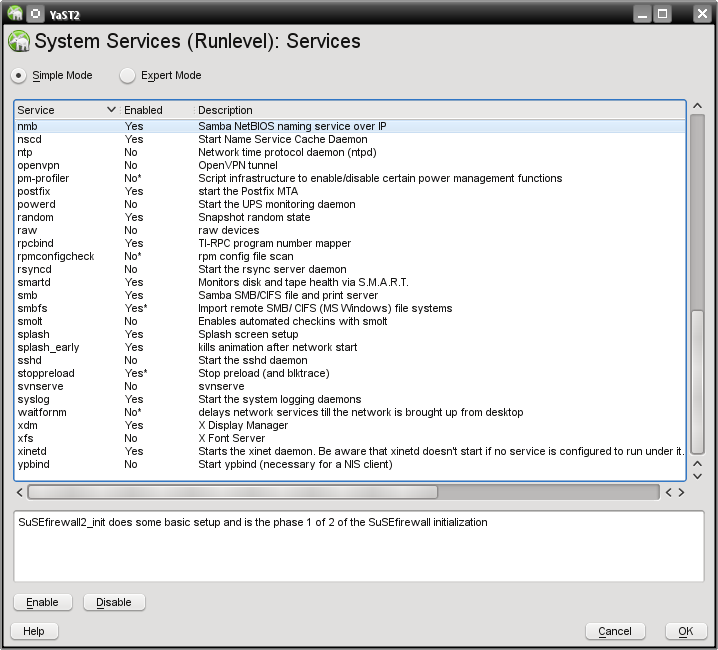Click the Enable button
The height and width of the screenshot is (650, 718).
[x=43, y=602]
